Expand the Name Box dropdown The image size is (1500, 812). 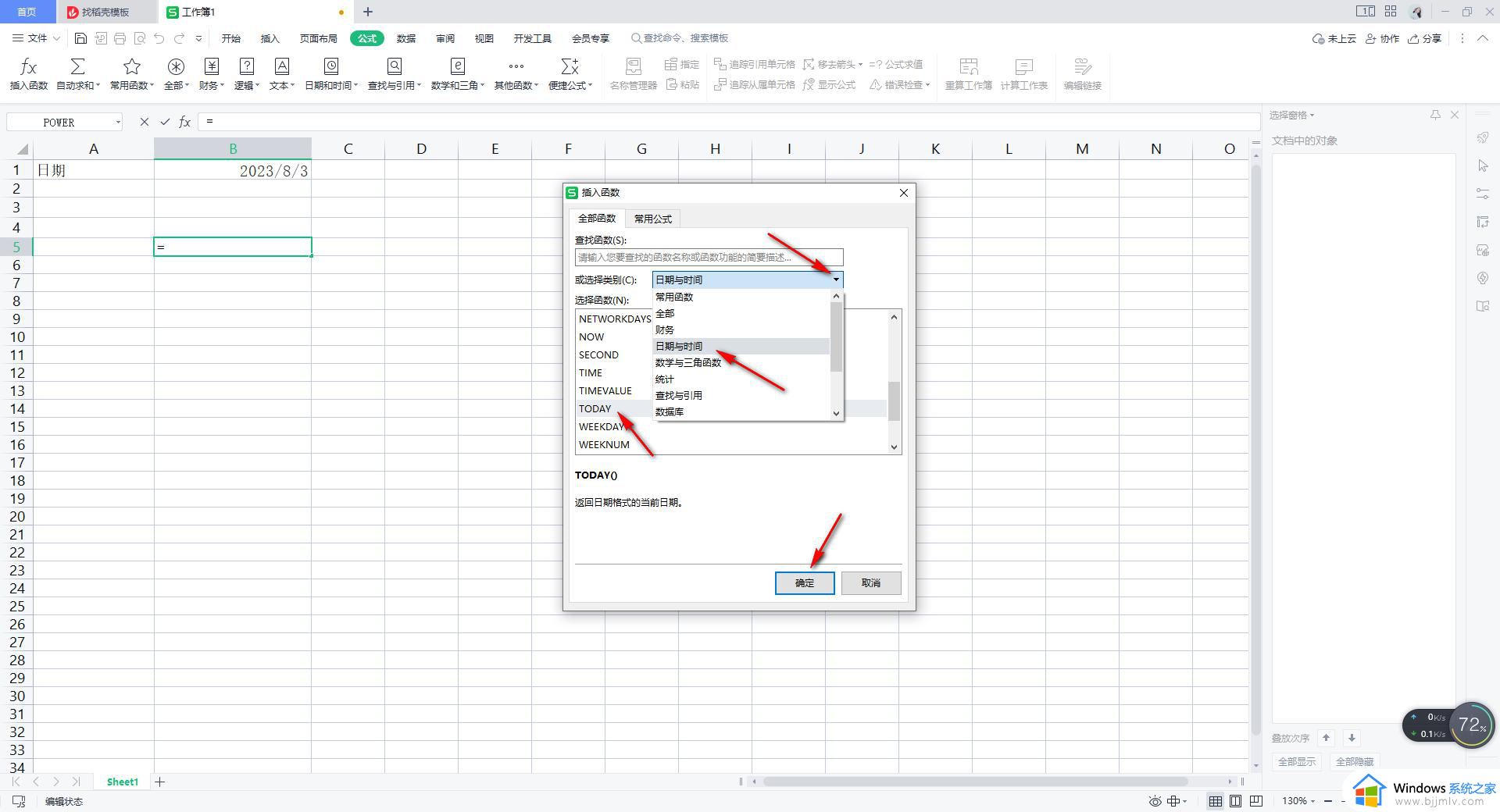pyautogui.click(x=118, y=122)
